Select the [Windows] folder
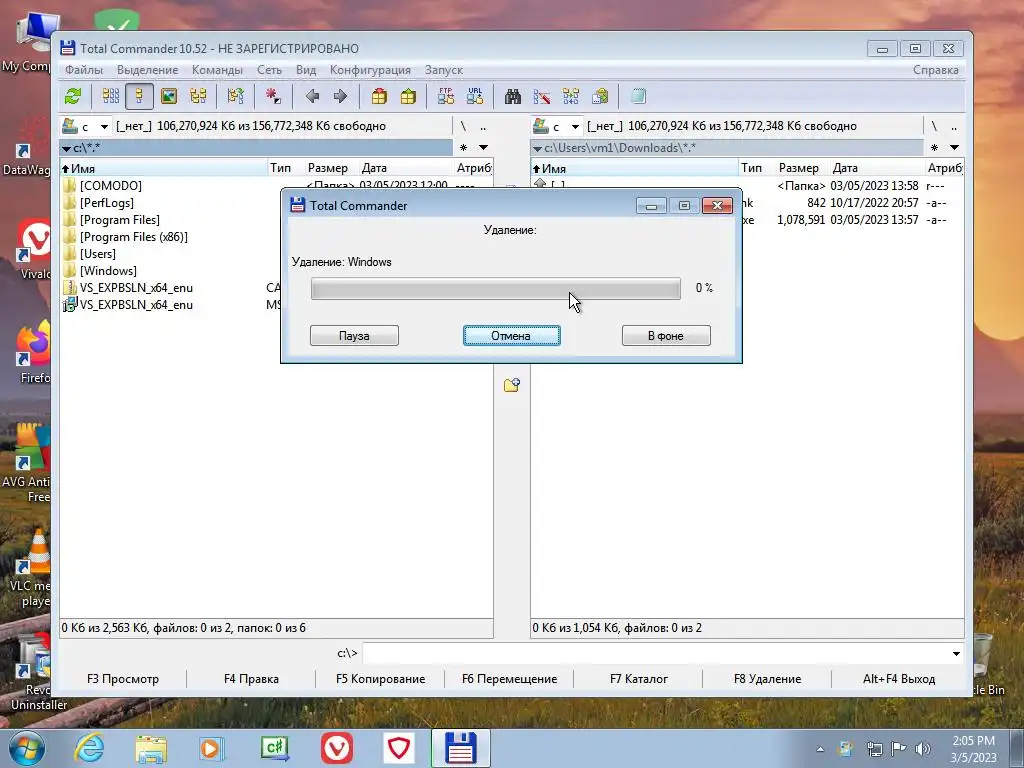1024x768 pixels. tap(108, 271)
